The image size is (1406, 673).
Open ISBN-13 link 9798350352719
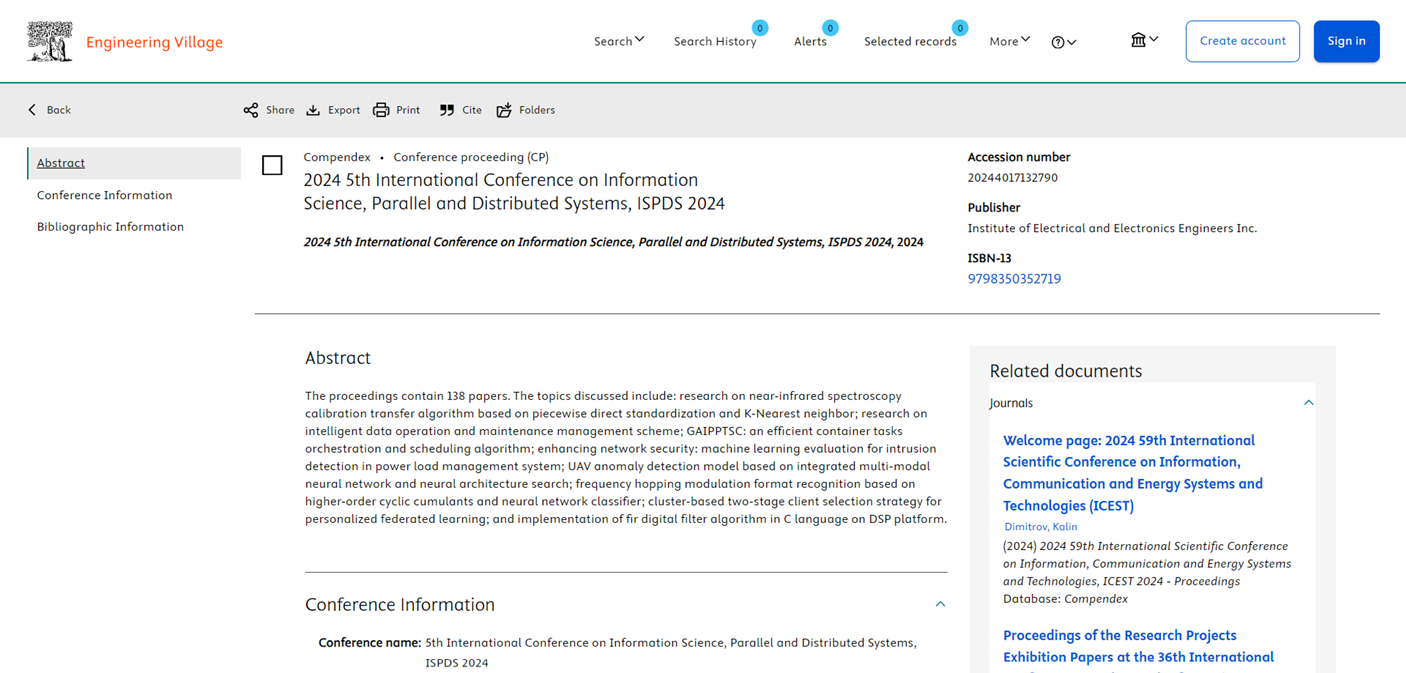click(x=1014, y=279)
